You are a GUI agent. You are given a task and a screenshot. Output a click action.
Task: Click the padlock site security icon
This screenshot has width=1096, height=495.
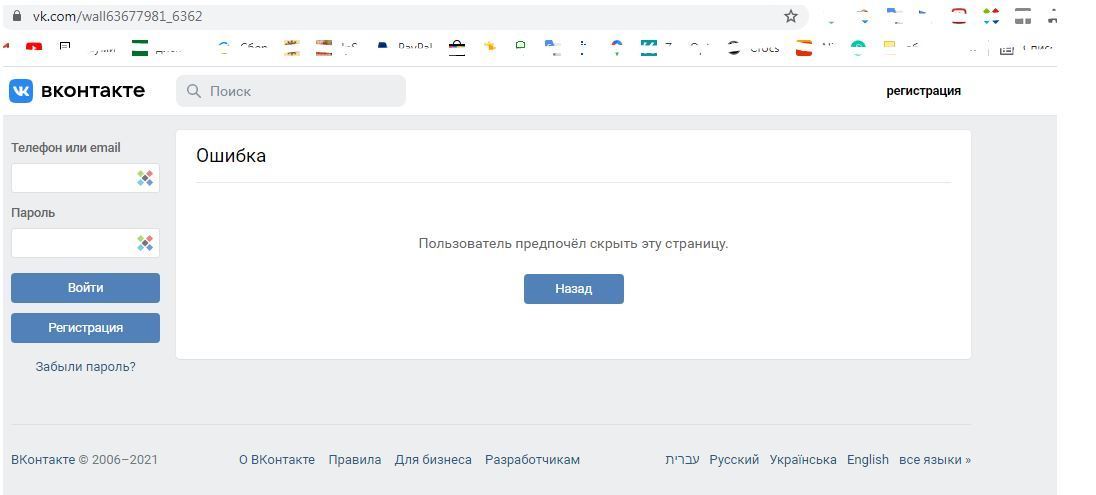16,16
